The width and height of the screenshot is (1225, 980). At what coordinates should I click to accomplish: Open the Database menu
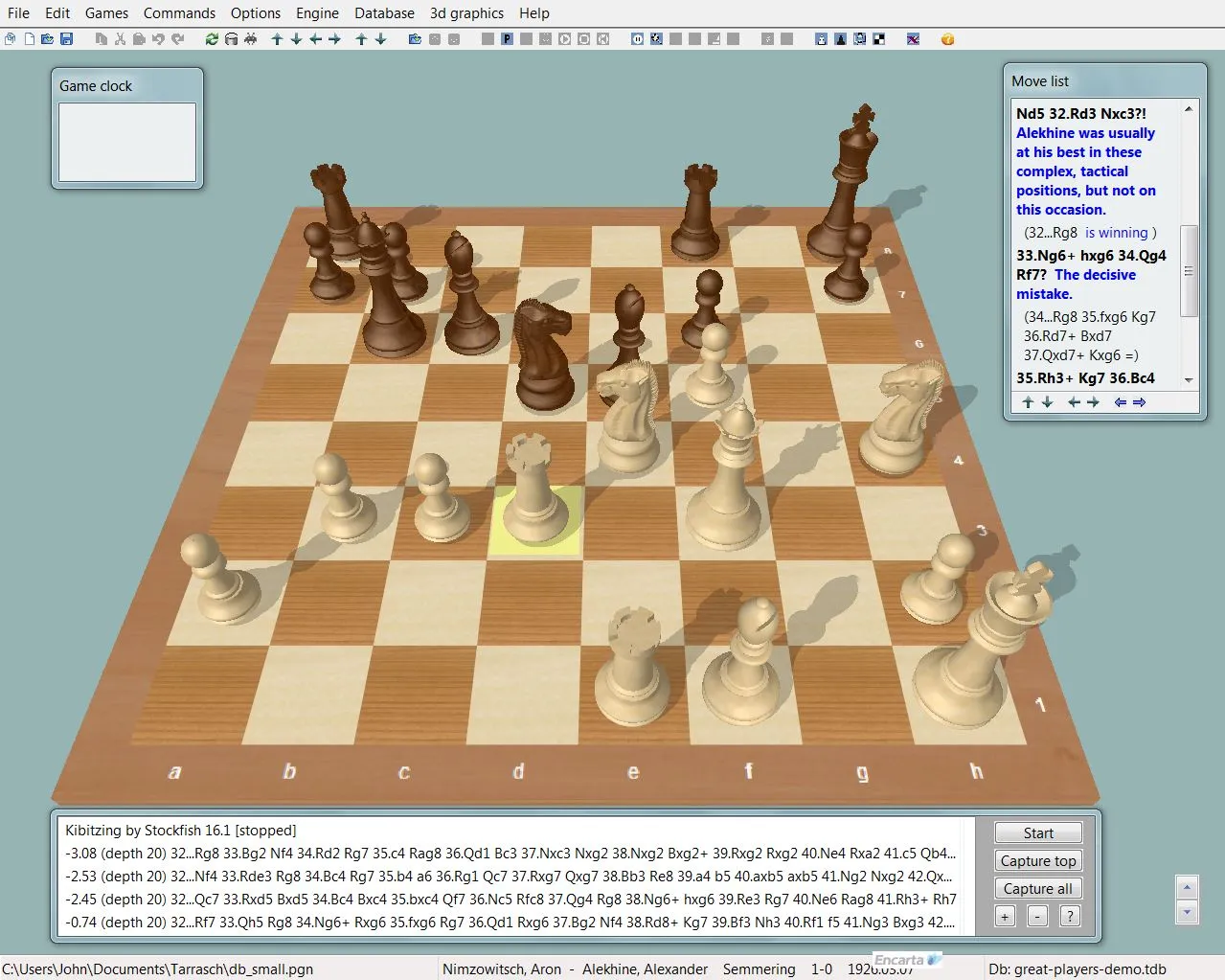[x=384, y=12]
